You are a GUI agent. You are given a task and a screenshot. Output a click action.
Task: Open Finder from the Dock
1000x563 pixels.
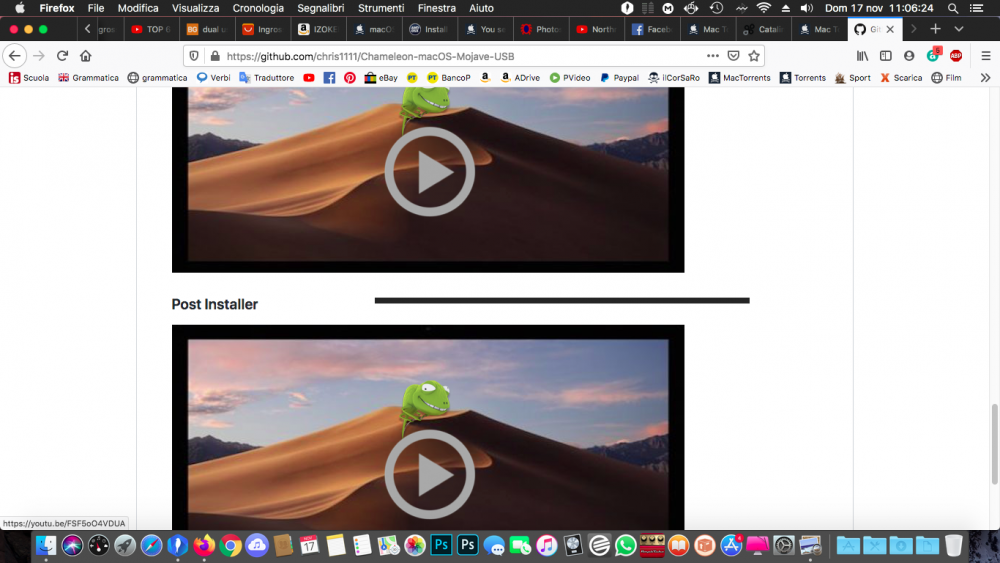click(46, 546)
